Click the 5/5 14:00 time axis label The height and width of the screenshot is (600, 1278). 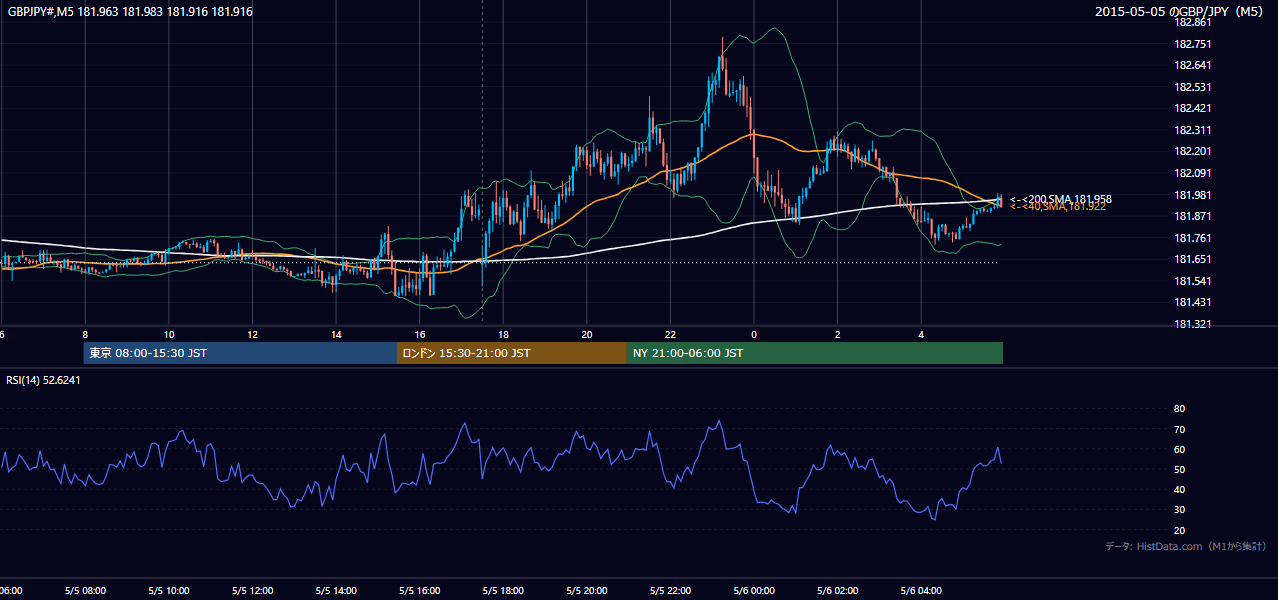pyautogui.click(x=336, y=591)
